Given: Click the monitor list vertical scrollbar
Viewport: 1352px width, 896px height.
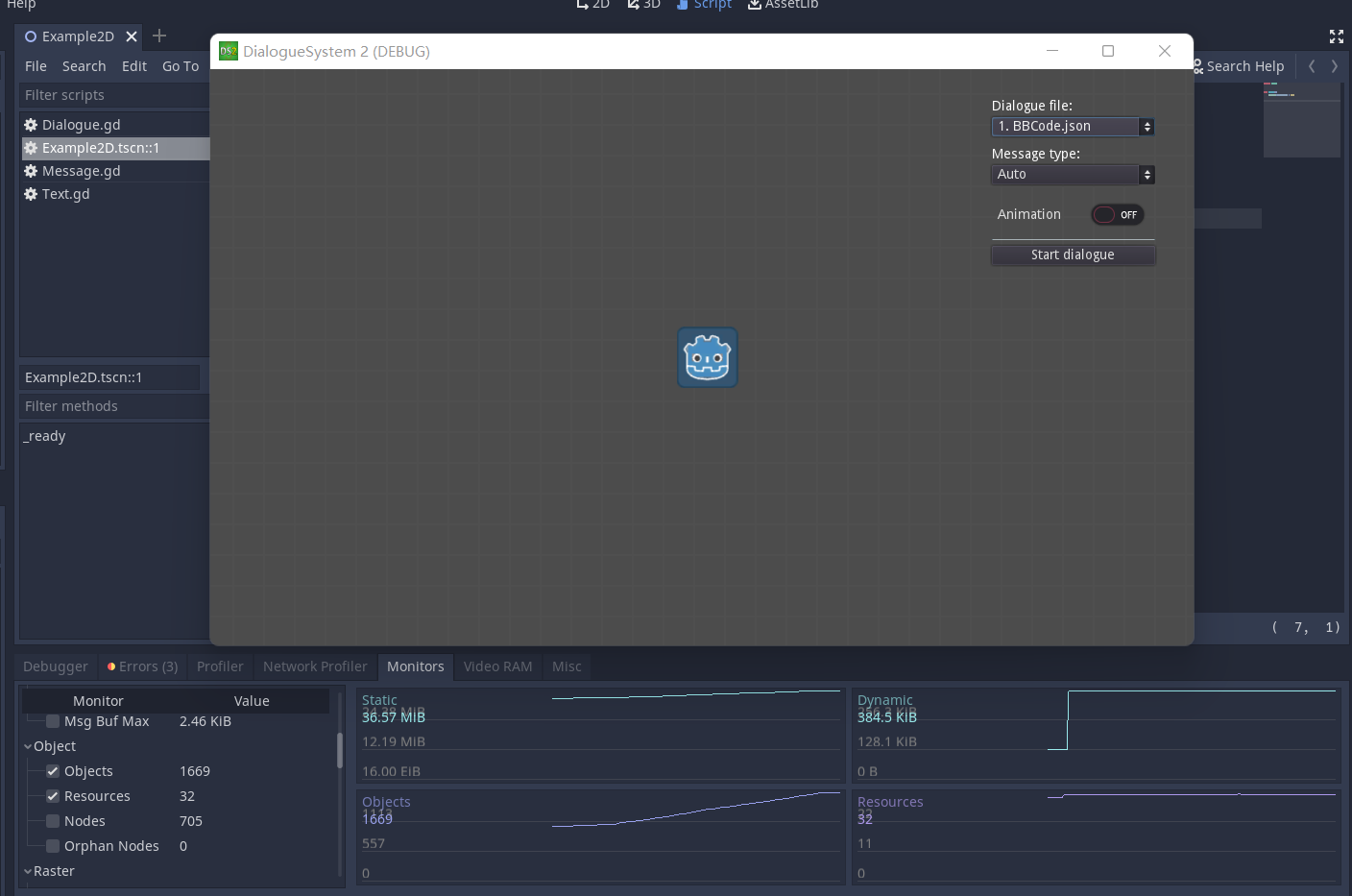Looking at the screenshot, I should click(340, 751).
